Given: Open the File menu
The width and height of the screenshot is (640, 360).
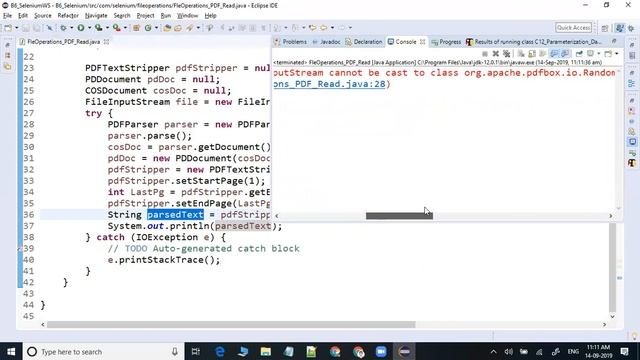Looking at the screenshot, I should click(x=7, y=16).
